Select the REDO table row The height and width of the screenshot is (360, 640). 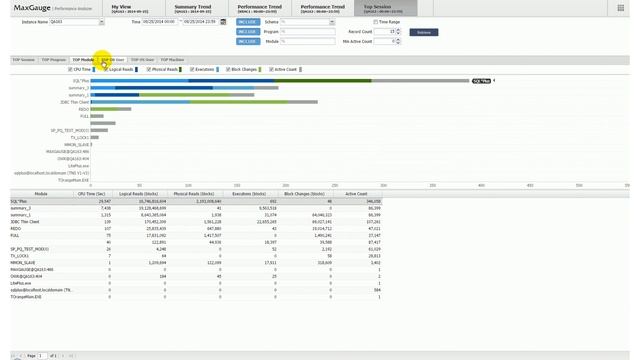click(196, 229)
